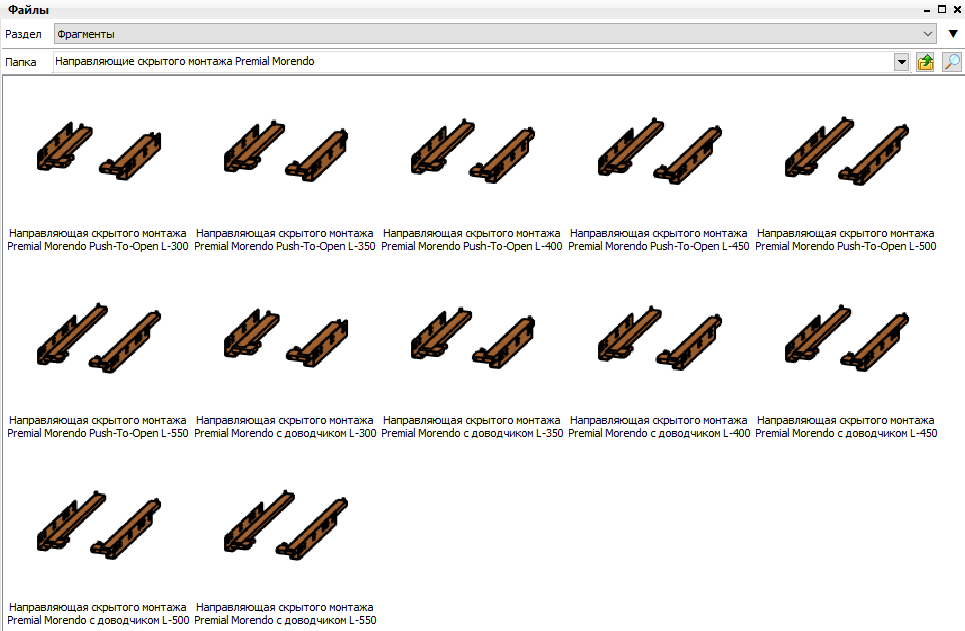Expand the Папка folder path dropdown arrow
This screenshot has width=965, height=631.
[901, 62]
